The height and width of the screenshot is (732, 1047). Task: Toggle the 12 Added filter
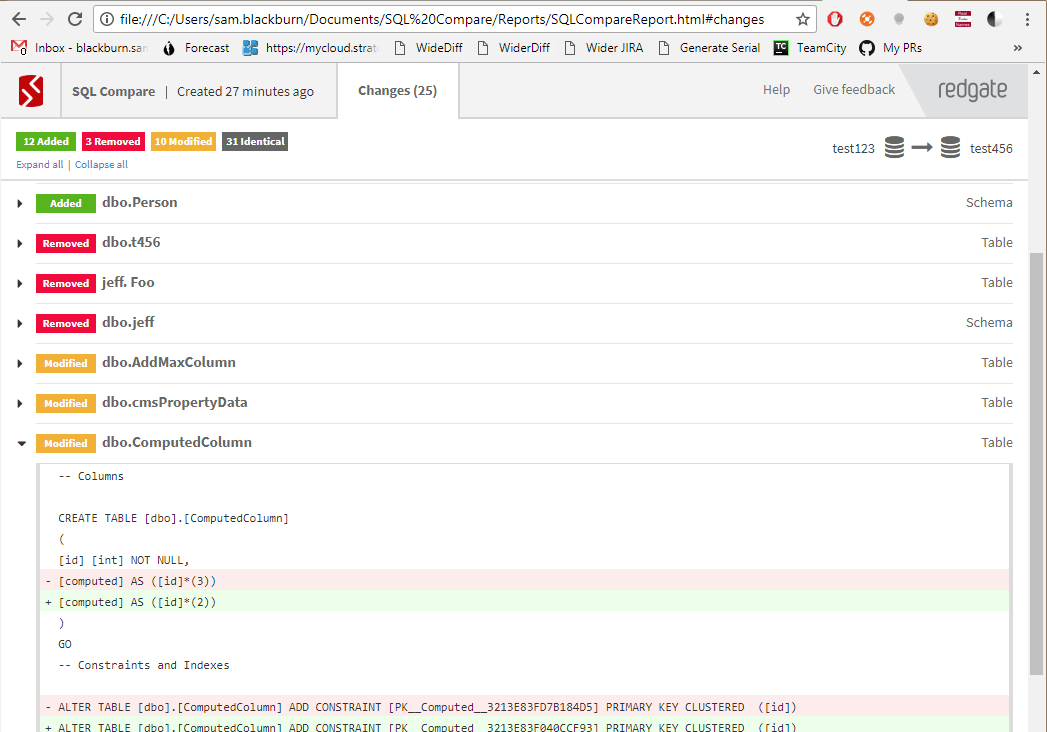pos(45,142)
